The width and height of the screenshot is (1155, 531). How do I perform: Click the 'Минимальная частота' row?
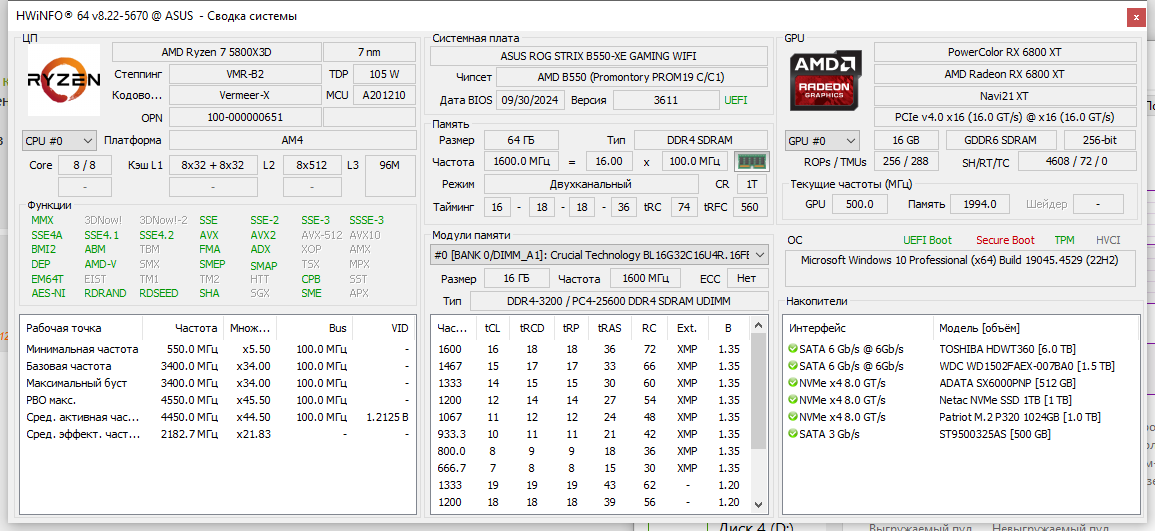coord(217,349)
